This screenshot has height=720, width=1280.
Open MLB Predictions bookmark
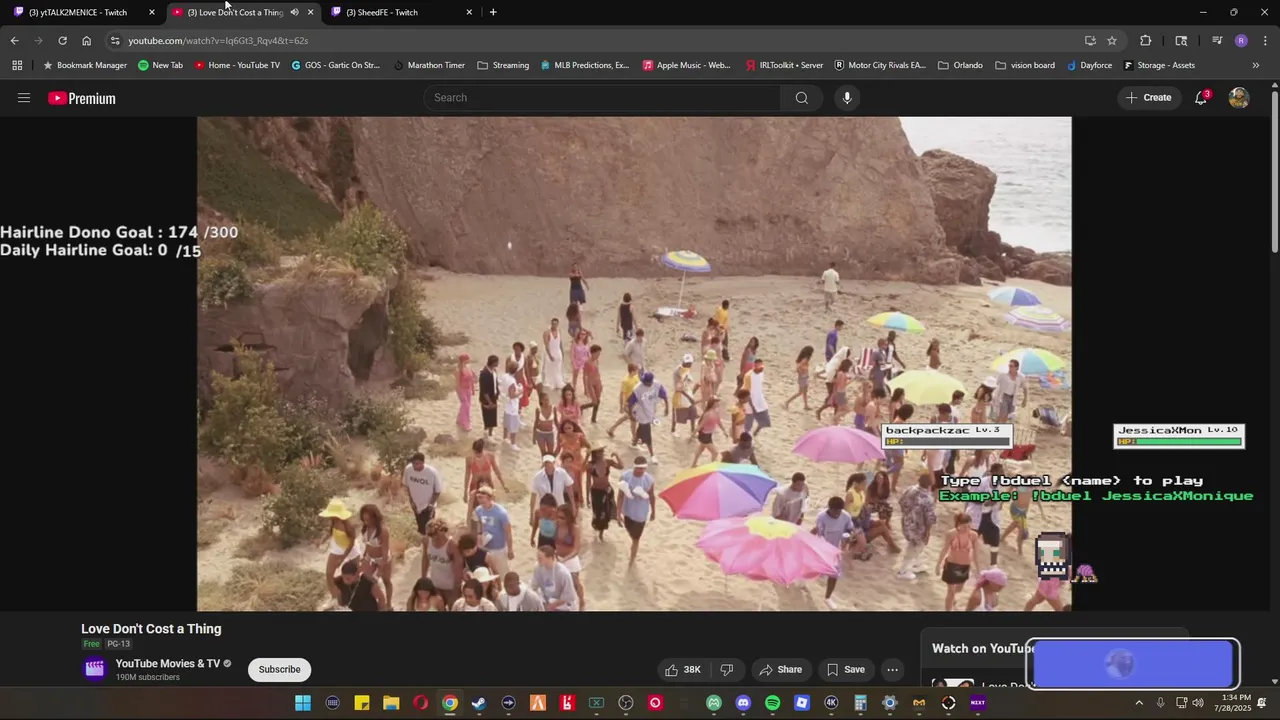click(585, 65)
